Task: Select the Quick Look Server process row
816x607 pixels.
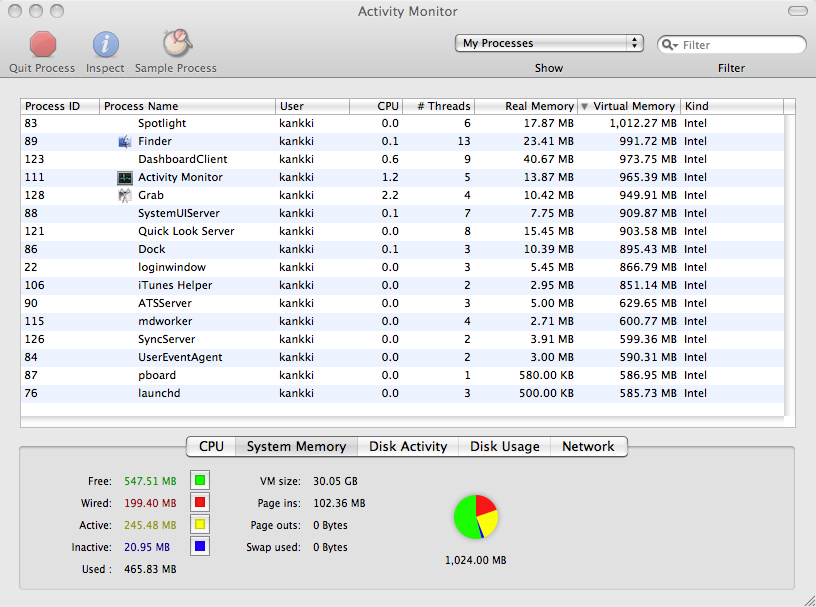Action: (402, 231)
